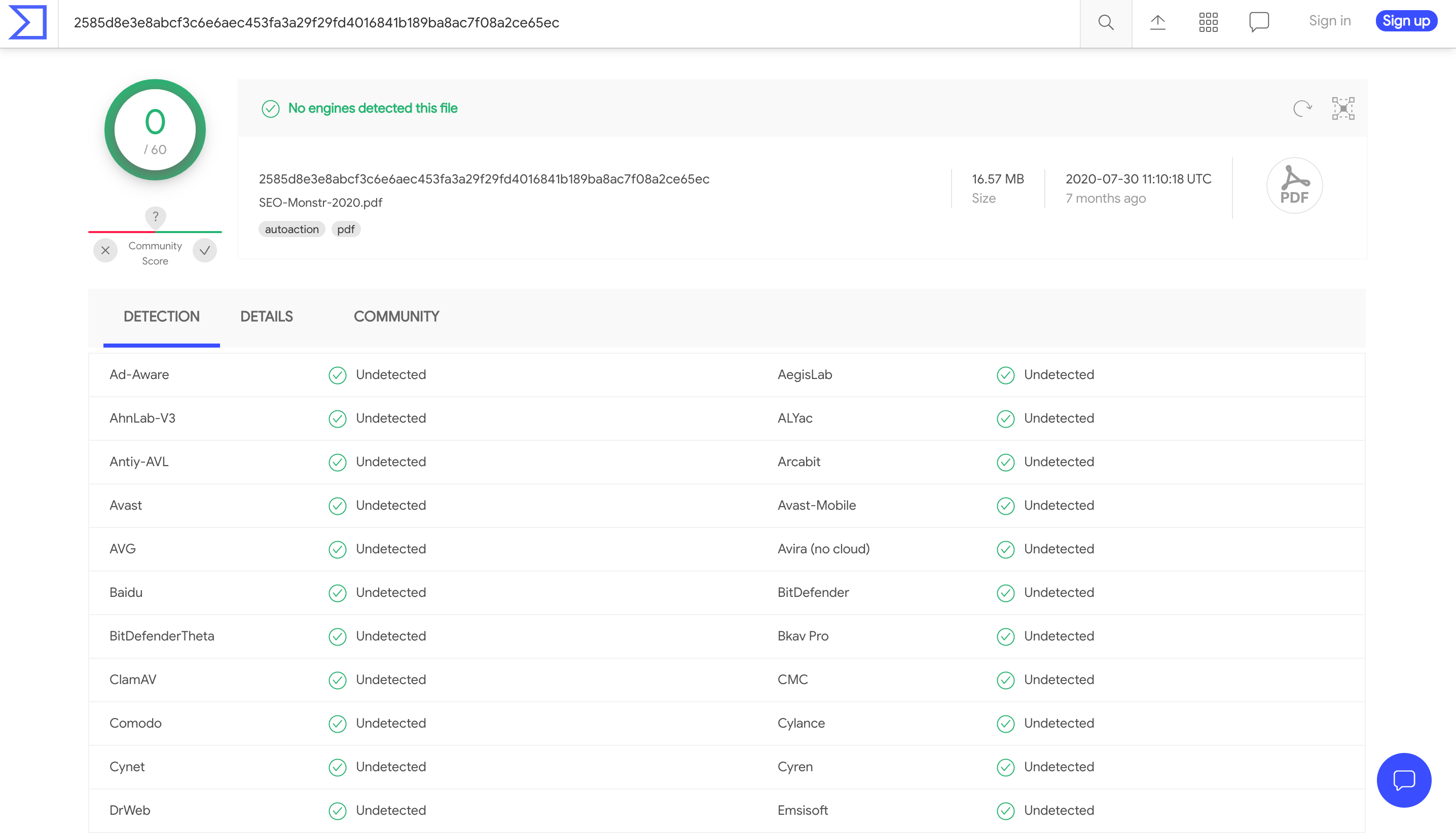Switch to the DETAILS tab
The height and width of the screenshot is (833, 1456).
(266, 316)
